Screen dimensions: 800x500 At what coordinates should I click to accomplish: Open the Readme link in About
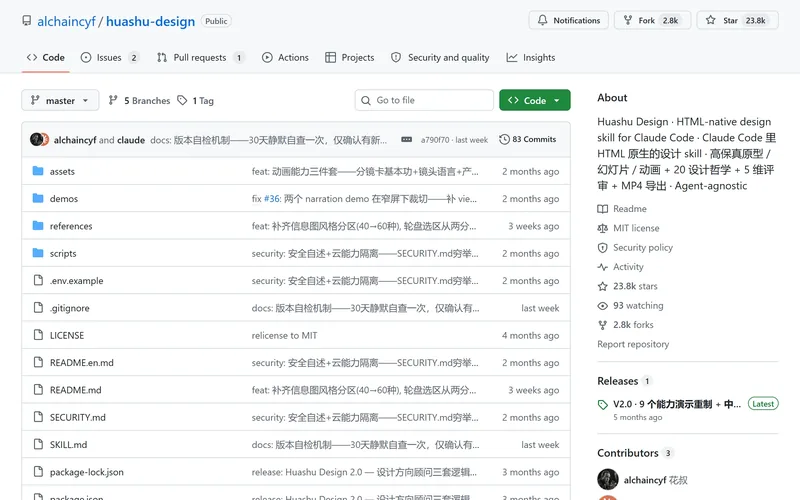pos(630,209)
